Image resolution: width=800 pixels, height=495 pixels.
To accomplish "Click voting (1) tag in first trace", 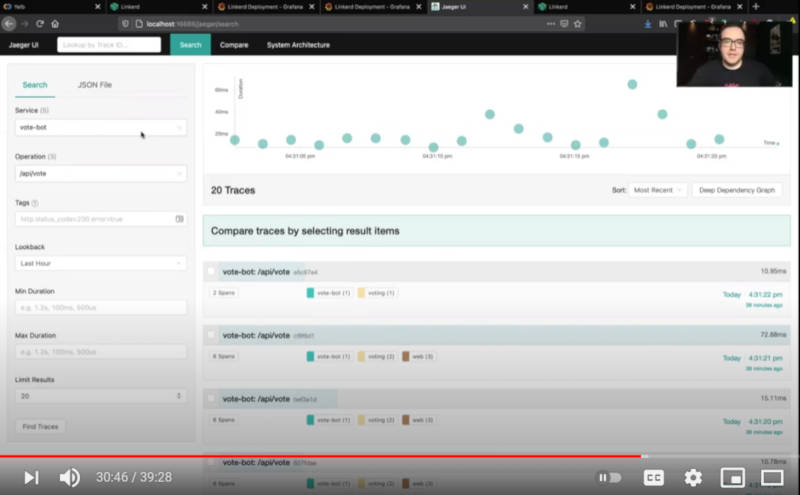I will tap(377, 293).
